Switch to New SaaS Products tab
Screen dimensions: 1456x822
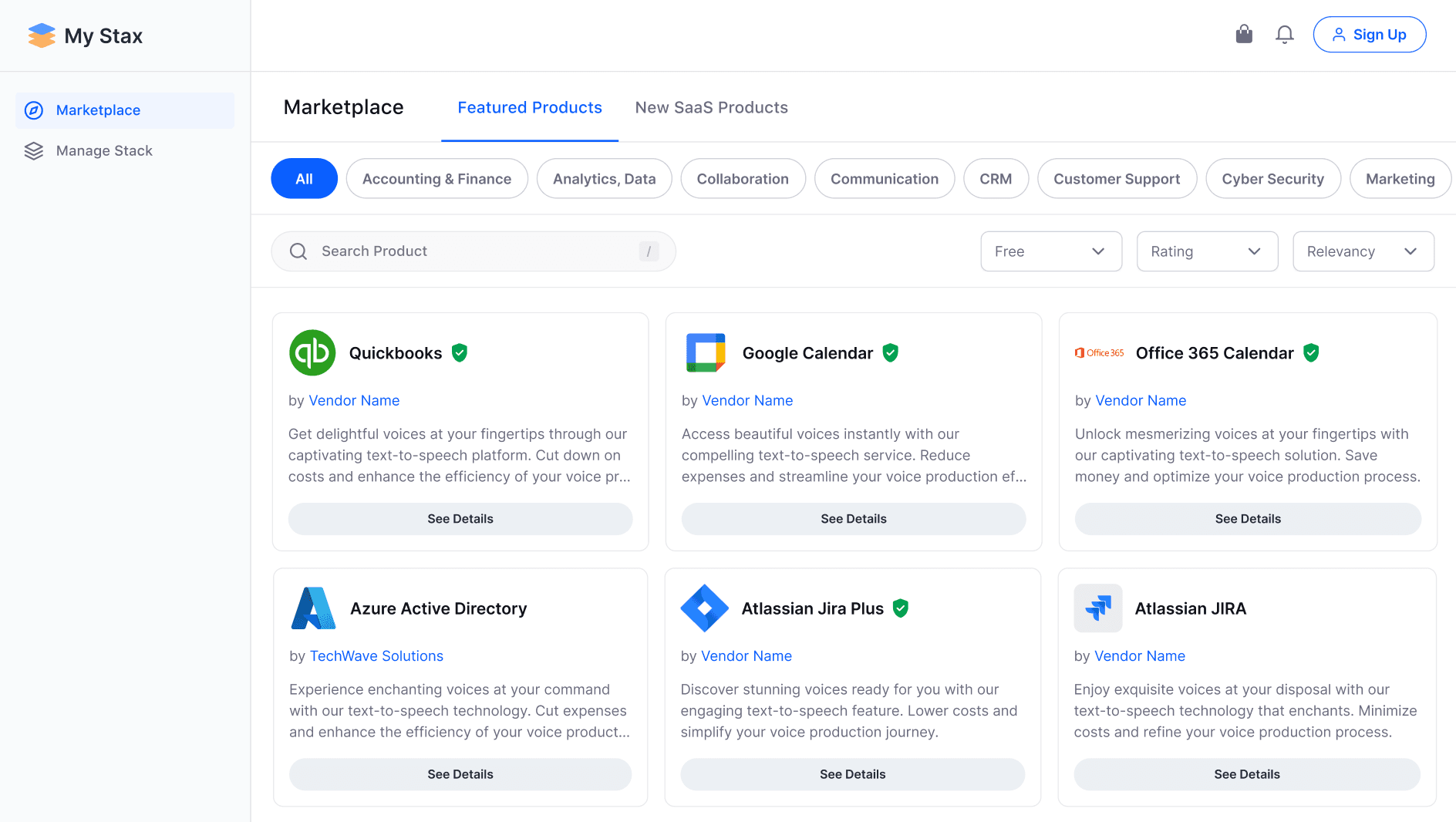pyautogui.click(x=712, y=108)
